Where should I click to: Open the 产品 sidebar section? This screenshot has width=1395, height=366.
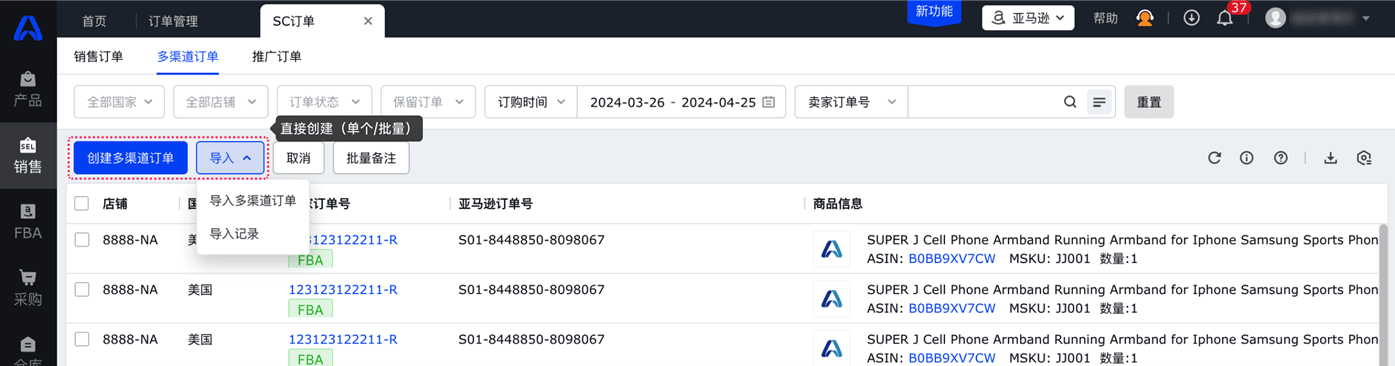[x=28, y=89]
